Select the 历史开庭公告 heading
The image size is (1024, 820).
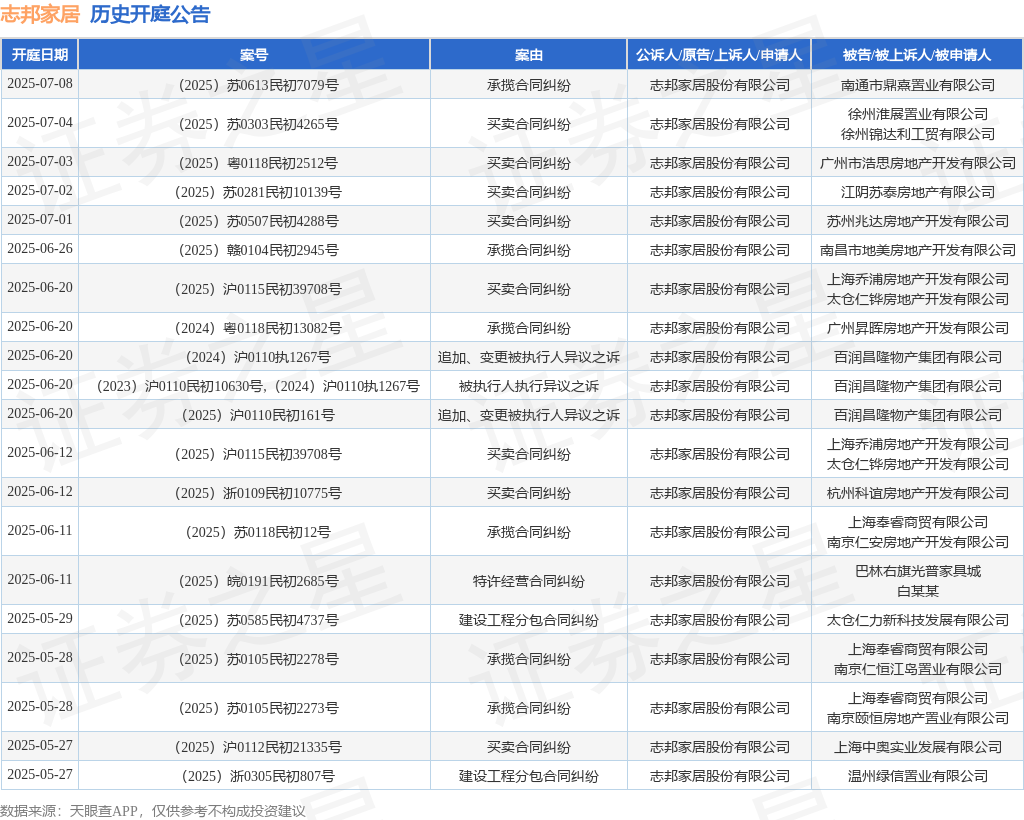tap(150, 14)
